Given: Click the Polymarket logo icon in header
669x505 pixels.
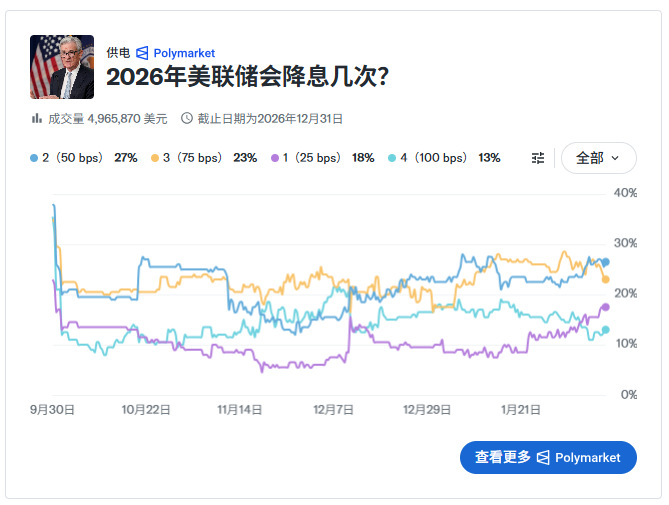Looking at the screenshot, I should coord(142,53).
